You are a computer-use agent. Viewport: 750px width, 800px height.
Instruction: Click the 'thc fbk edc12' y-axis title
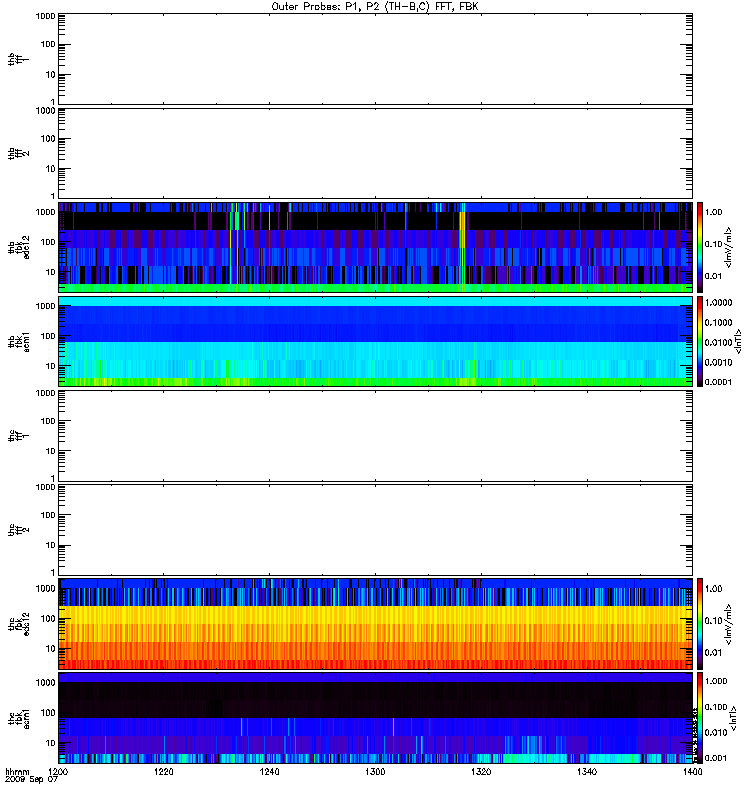tap(18, 624)
